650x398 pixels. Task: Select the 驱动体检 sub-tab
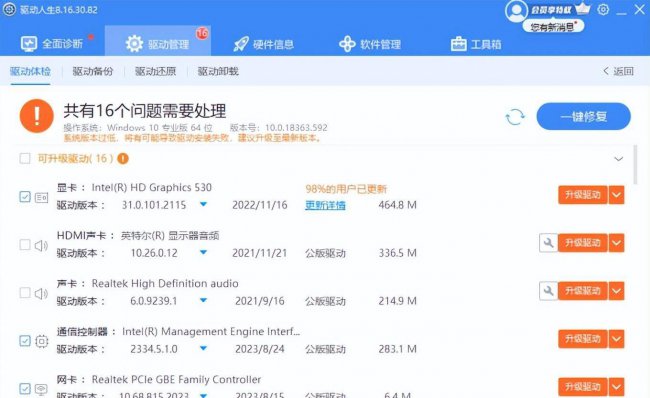pos(30,71)
